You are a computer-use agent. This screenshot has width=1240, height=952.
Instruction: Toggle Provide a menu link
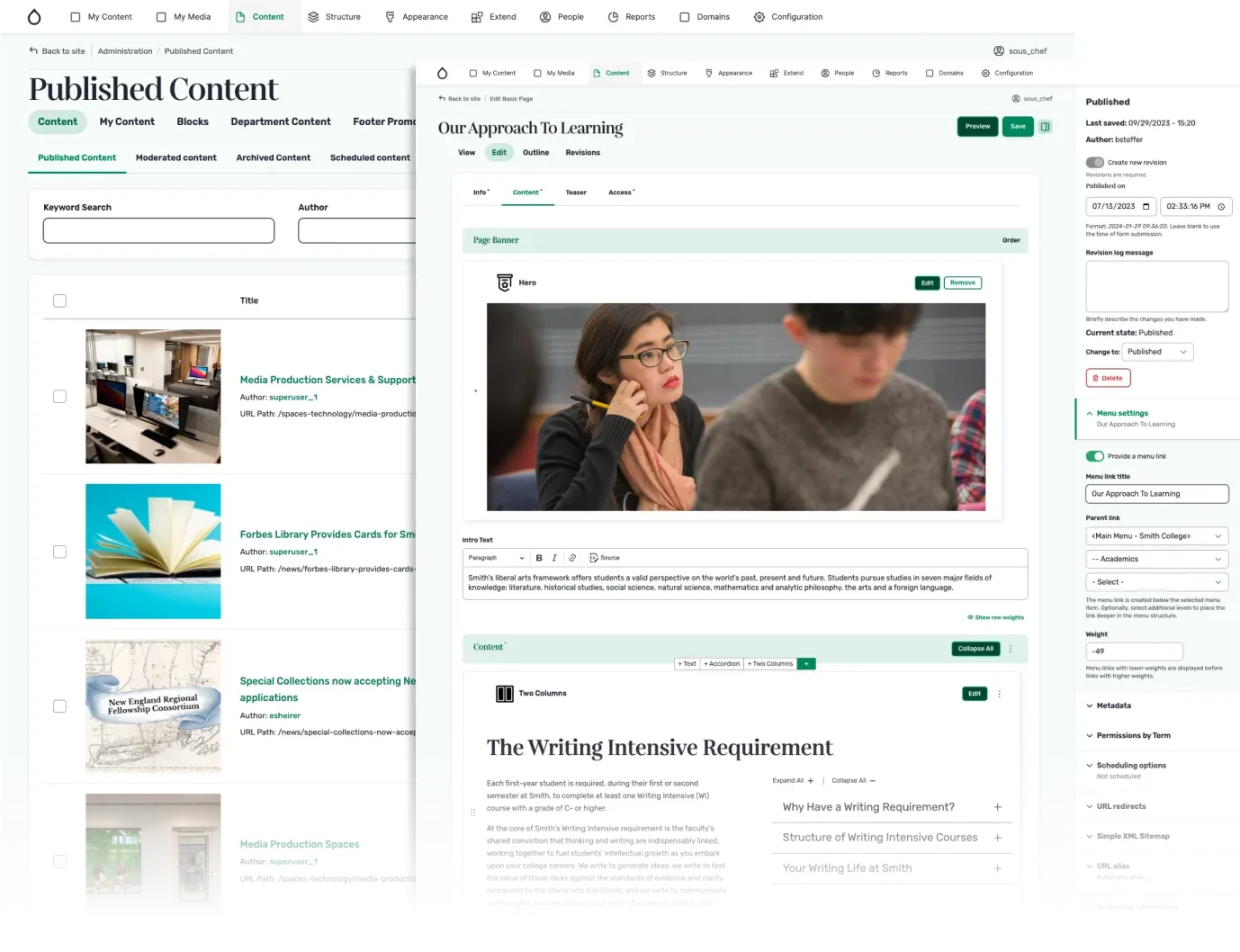(x=1095, y=456)
